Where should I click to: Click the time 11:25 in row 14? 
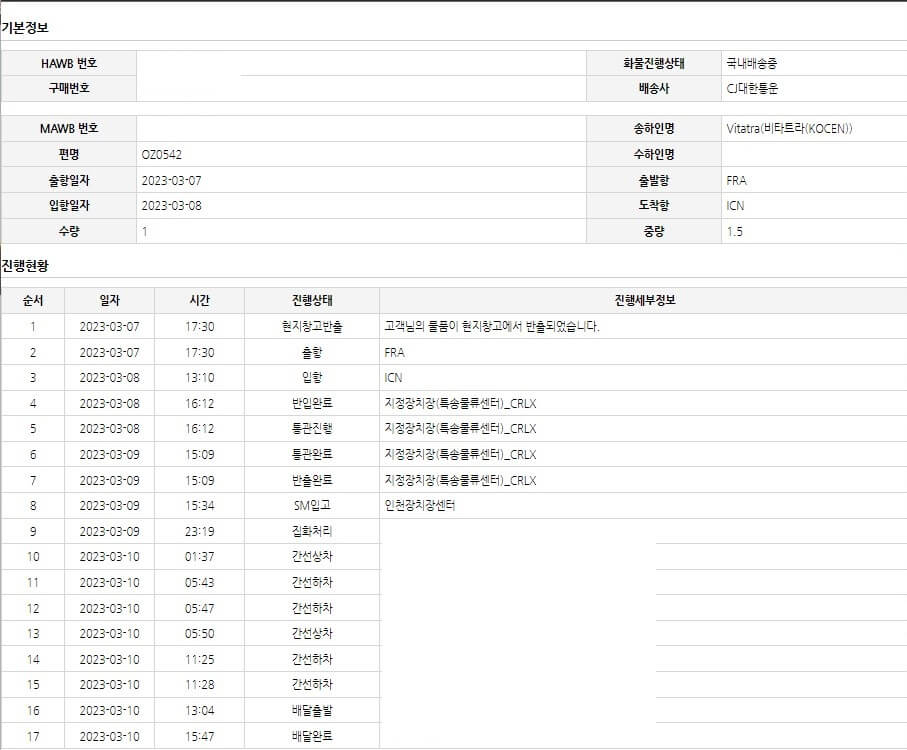coord(200,659)
